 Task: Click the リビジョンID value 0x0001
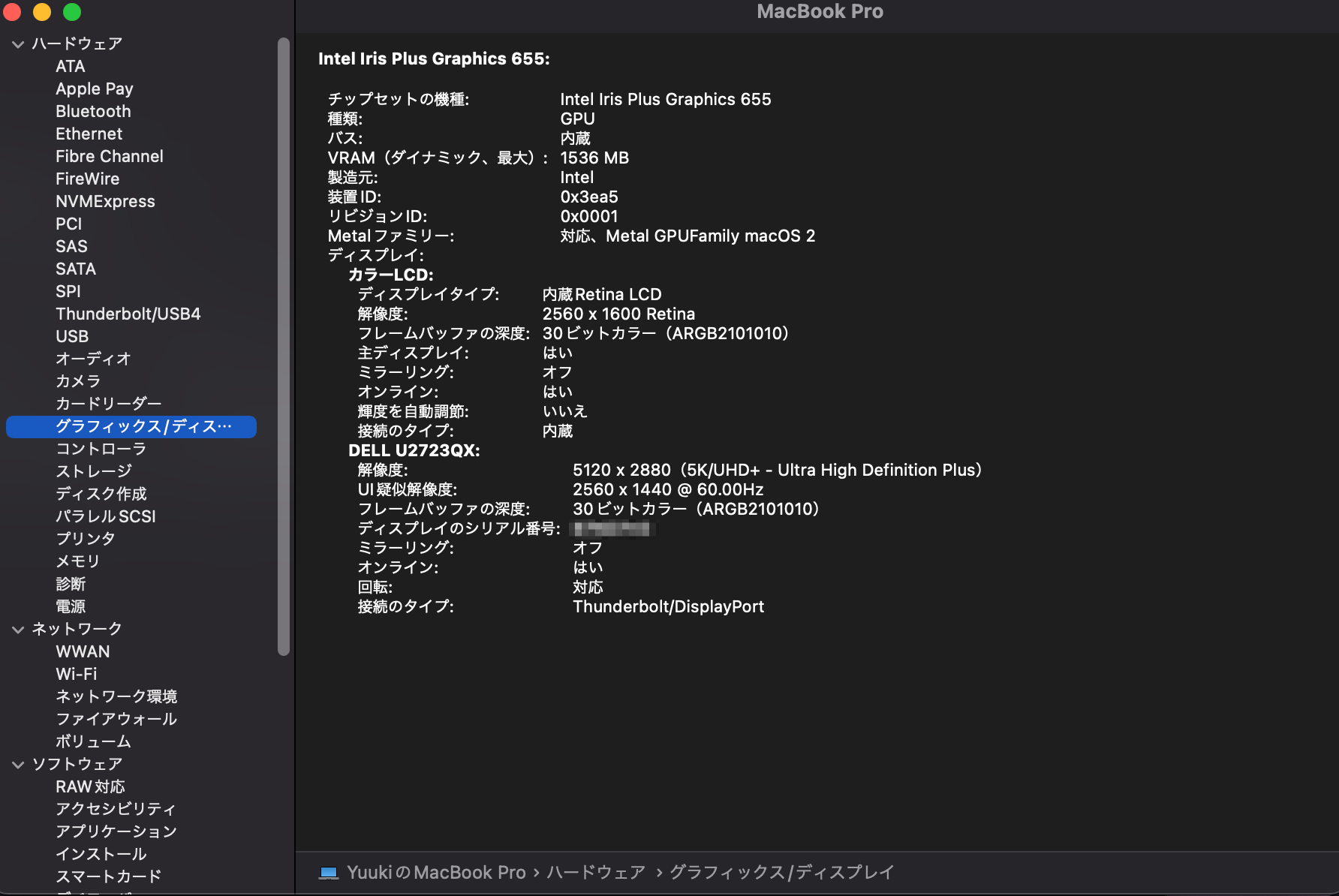point(589,217)
